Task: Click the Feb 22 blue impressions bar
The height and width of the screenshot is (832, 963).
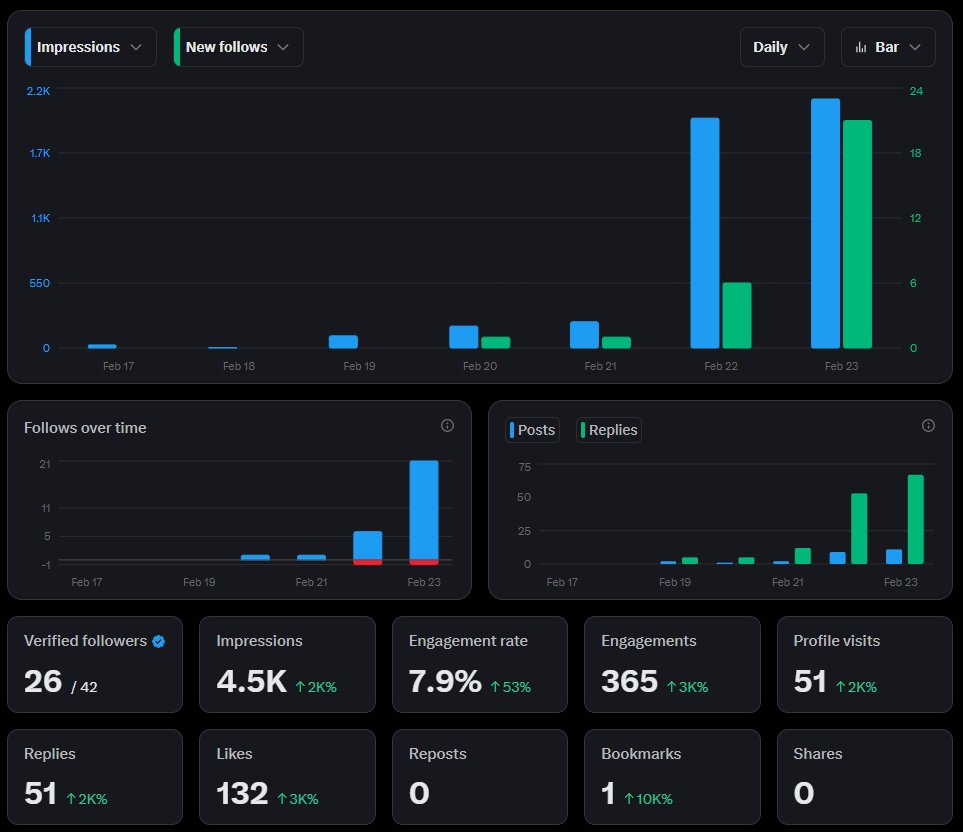Action: click(704, 233)
